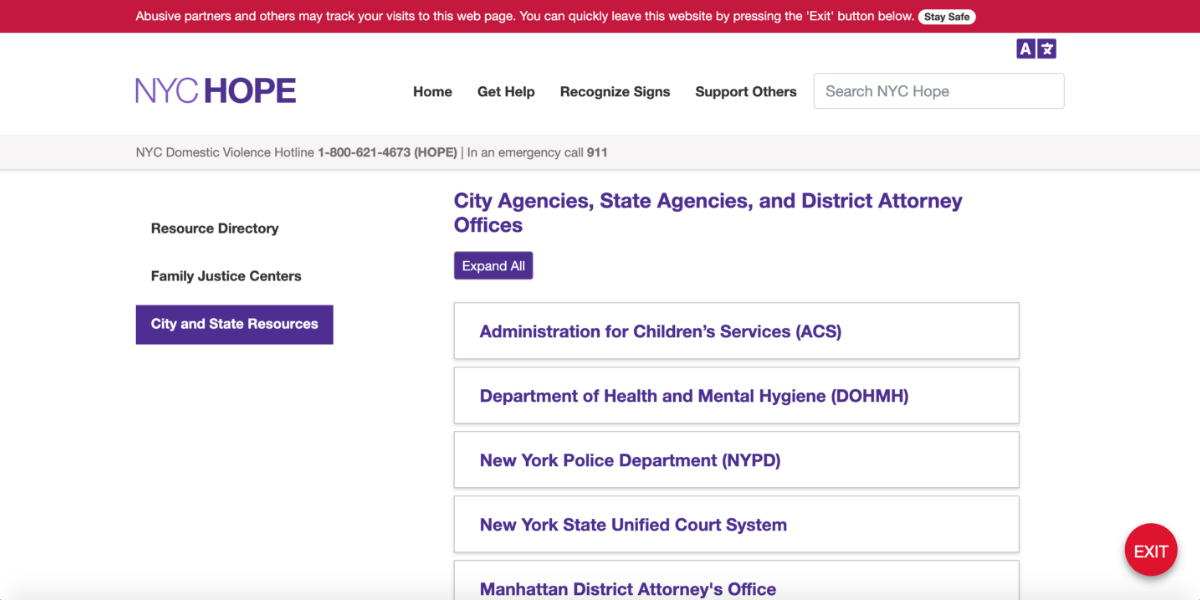Open Family Justice Centers
The height and width of the screenshot is (600, 1200).
coord(226,276)
